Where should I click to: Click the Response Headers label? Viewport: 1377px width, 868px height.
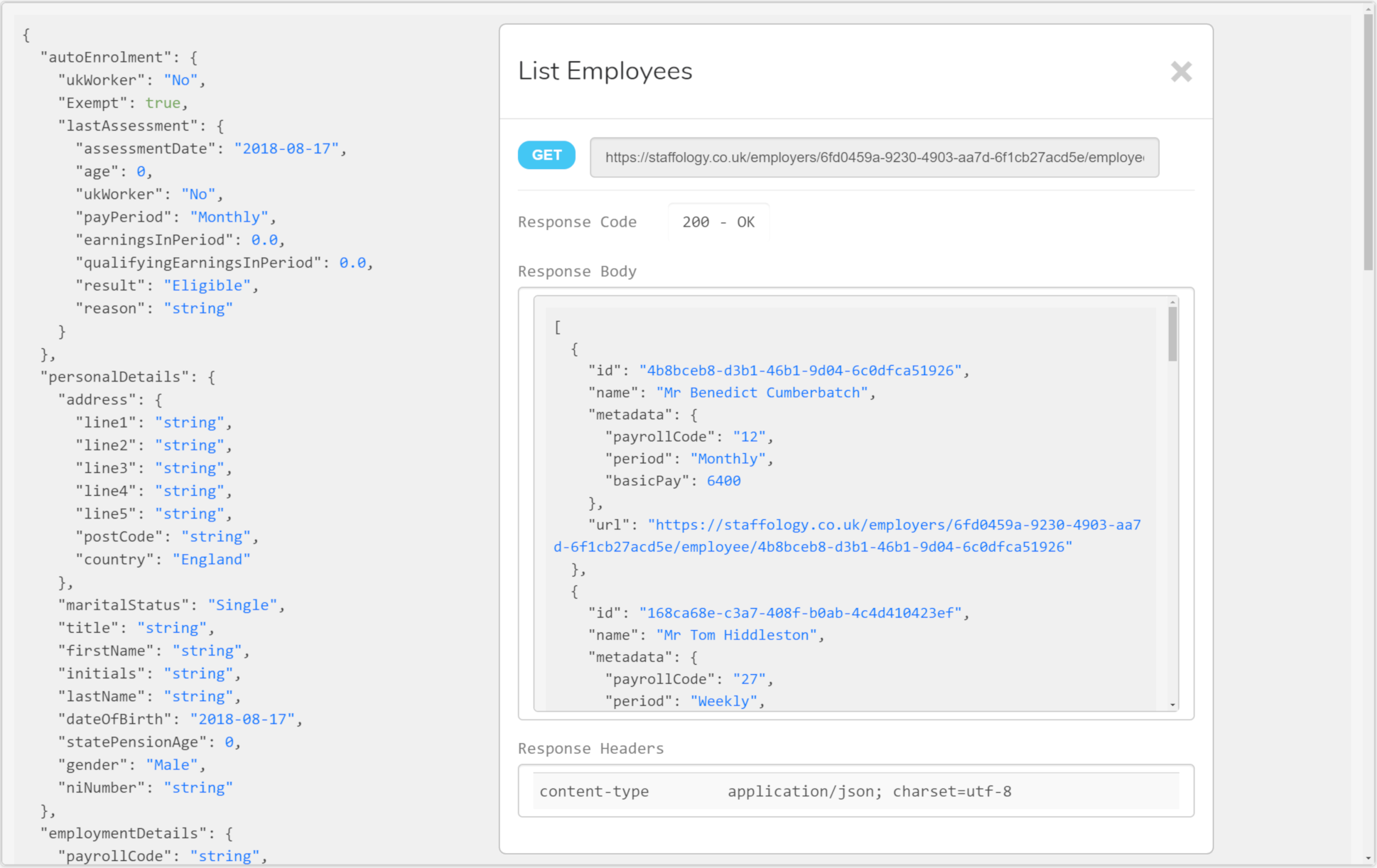click(x=590, y=749)
